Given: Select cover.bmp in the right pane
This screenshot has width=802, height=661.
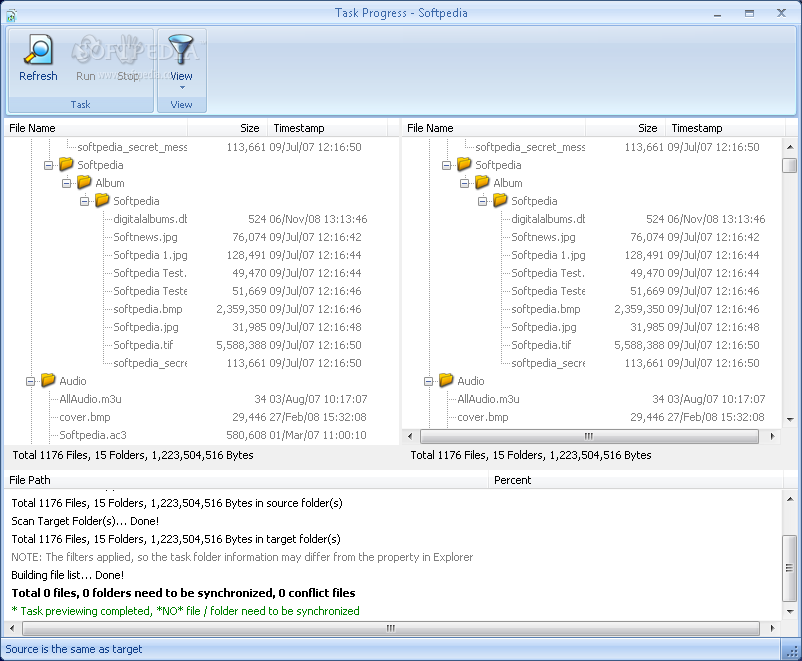Looking at the screenshot, I should pos(483,417).
